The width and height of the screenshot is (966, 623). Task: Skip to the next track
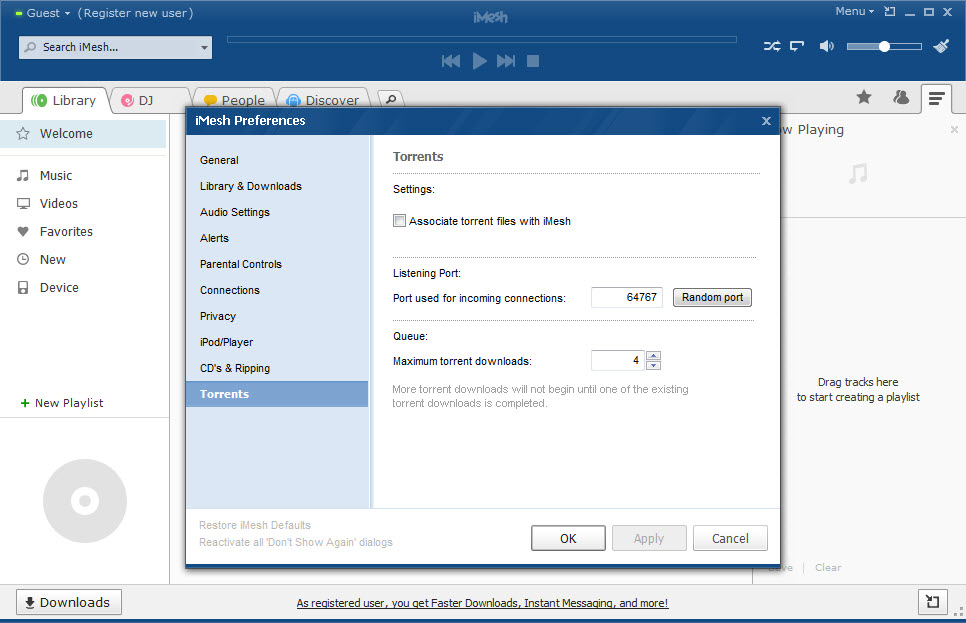click(x=506, y=61)
